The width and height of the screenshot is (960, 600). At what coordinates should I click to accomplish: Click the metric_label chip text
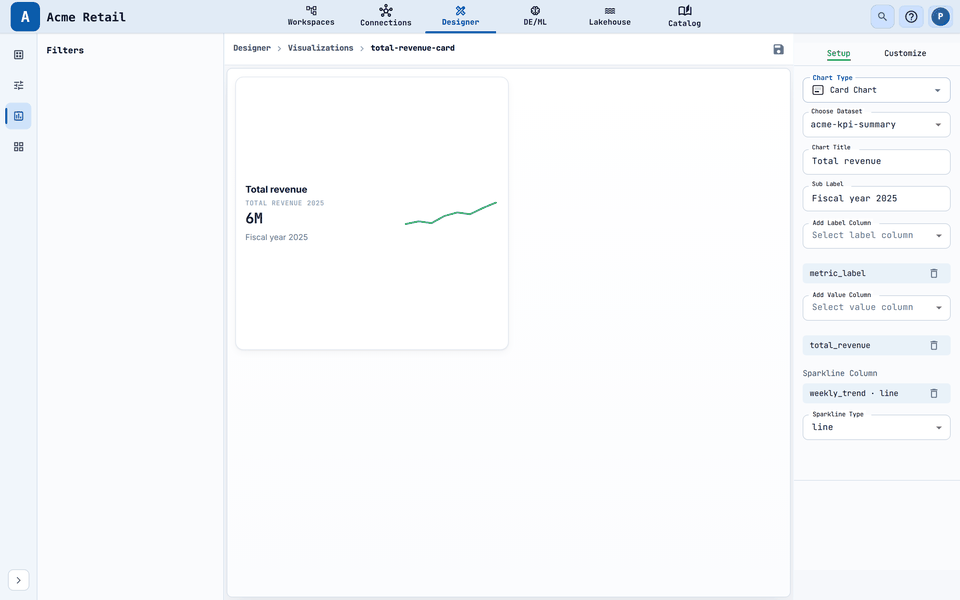[x=838, y=273]
